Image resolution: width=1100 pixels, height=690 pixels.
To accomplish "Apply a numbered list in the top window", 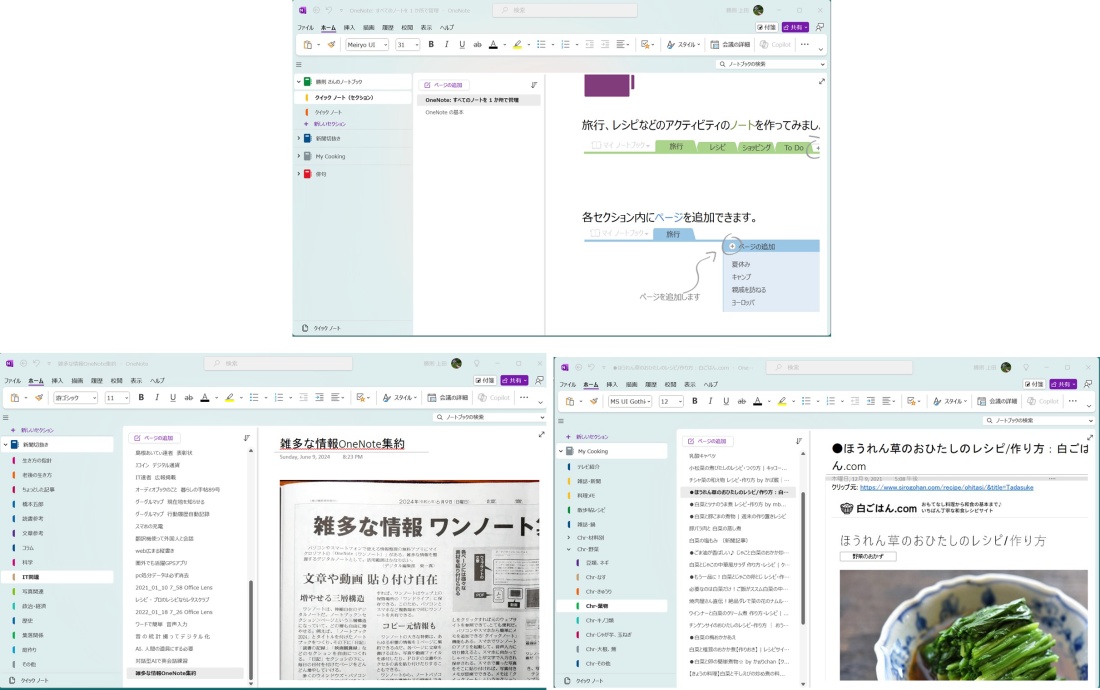I will 565,45.
